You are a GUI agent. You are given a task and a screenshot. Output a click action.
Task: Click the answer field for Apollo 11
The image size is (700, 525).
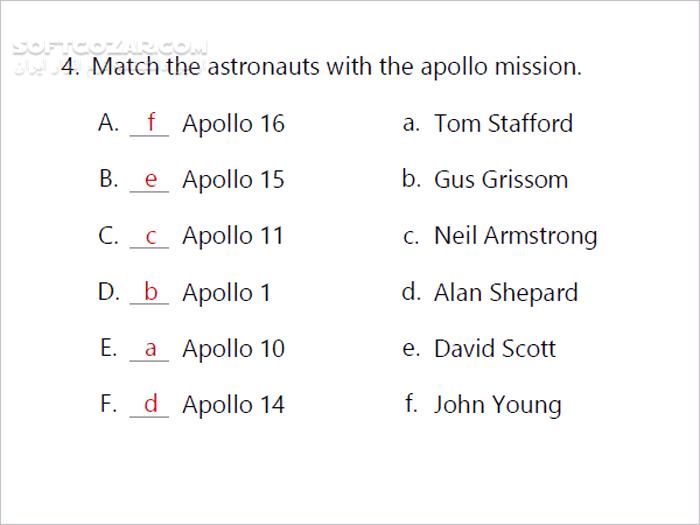coord(149,236)
